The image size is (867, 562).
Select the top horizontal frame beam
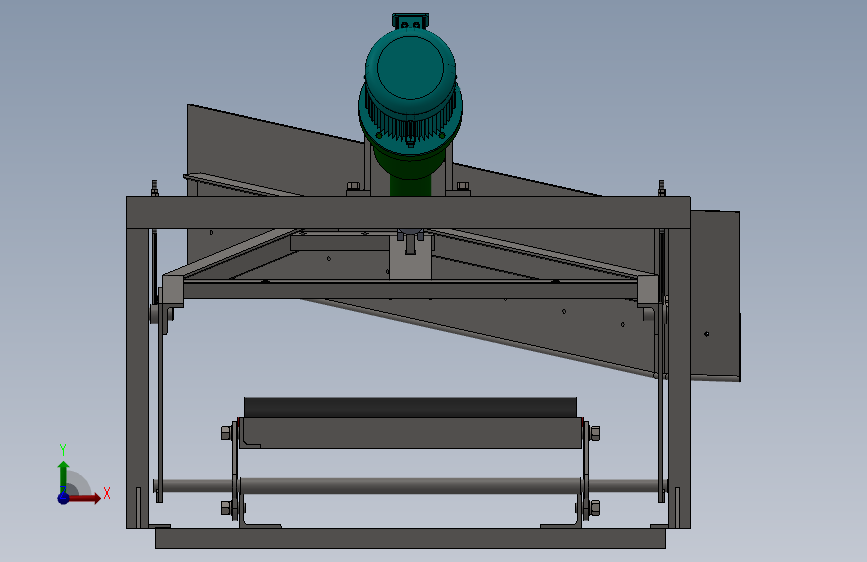(x=408, y=212)
